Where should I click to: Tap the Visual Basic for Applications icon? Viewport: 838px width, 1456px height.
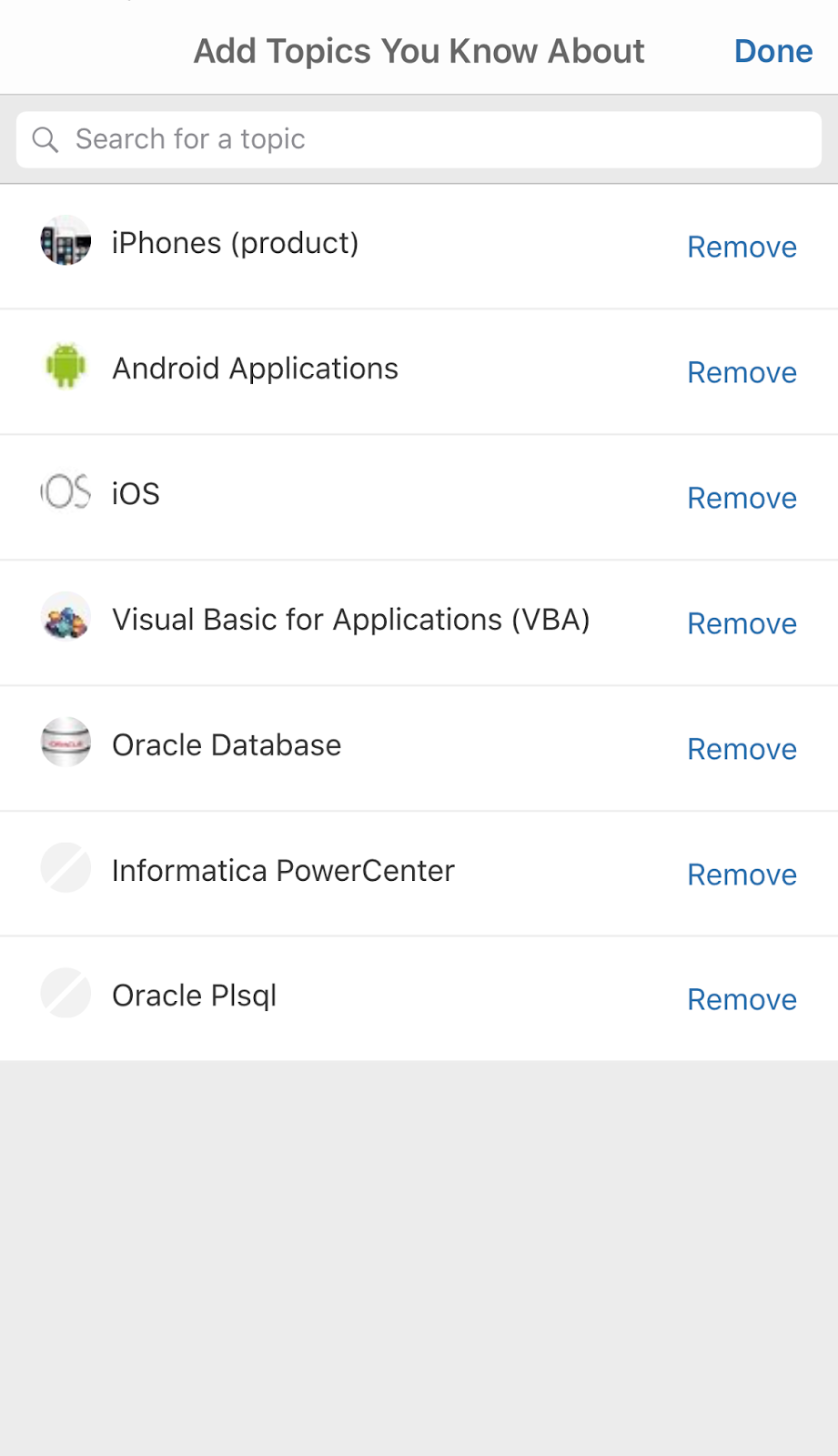[66, 618]
